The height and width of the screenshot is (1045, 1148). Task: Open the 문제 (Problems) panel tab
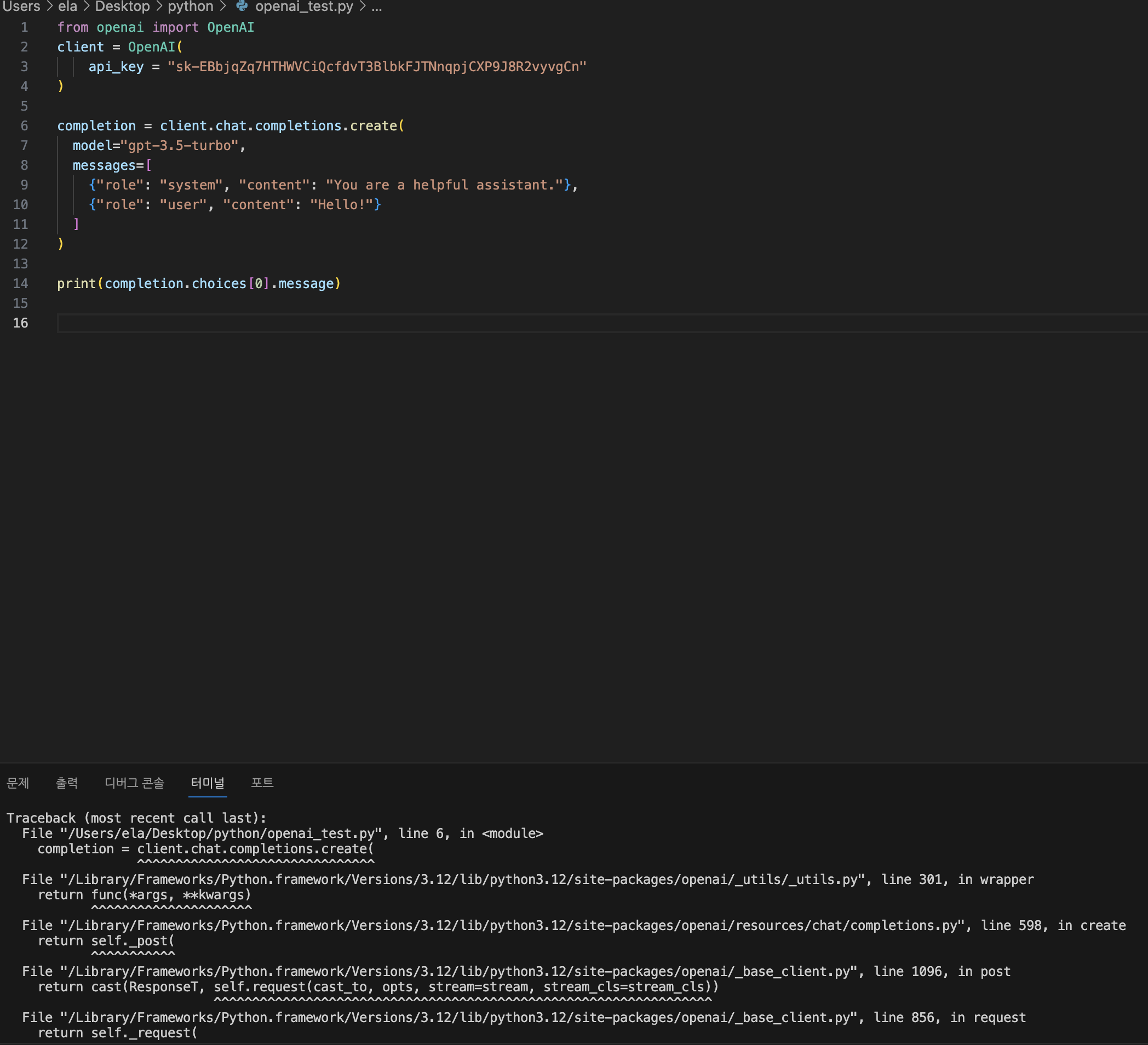click(x=18, y=783)
